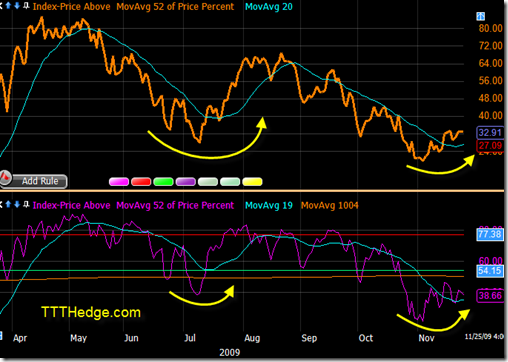Pin the top Index-Price Above indicator pane

[x=26, y=6]
